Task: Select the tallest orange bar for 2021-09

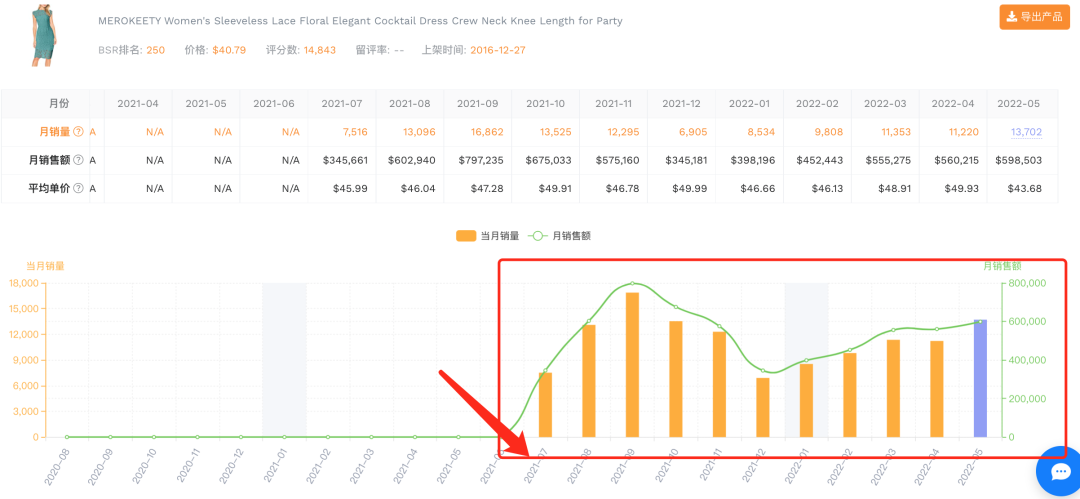Action: pyautogui.click(x=632, y=365)
